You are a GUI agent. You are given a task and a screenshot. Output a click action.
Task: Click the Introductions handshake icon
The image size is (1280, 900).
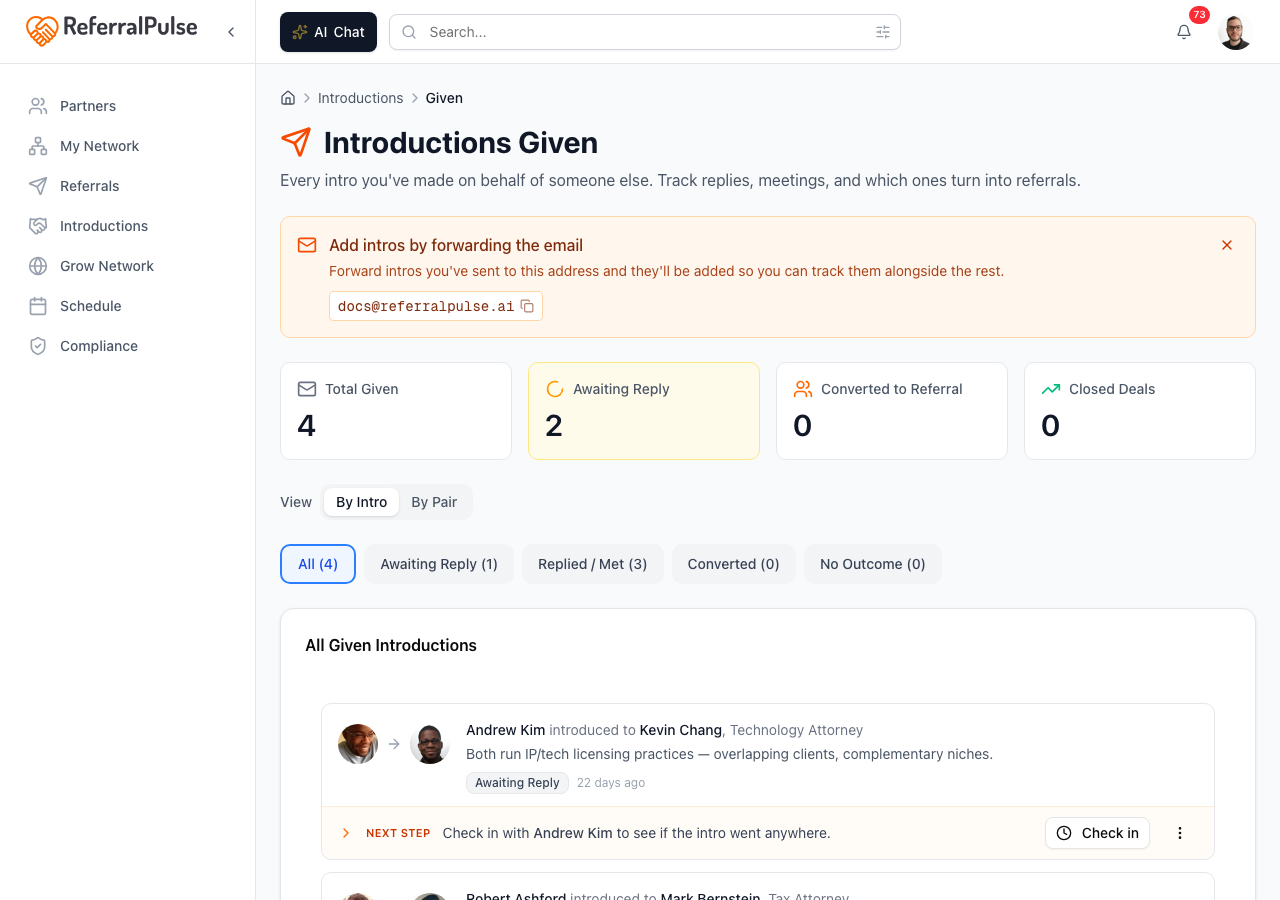38,226
